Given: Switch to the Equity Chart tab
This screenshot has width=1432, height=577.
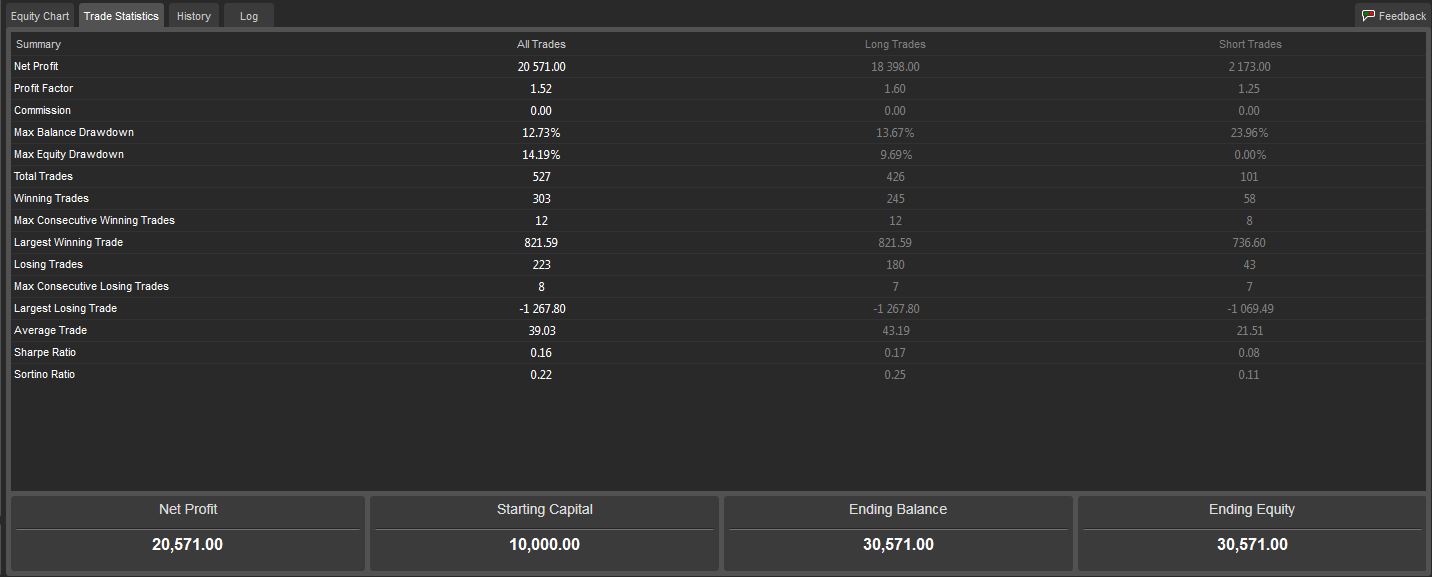Looking at the screenshot, I should click(x=40, y=16).
